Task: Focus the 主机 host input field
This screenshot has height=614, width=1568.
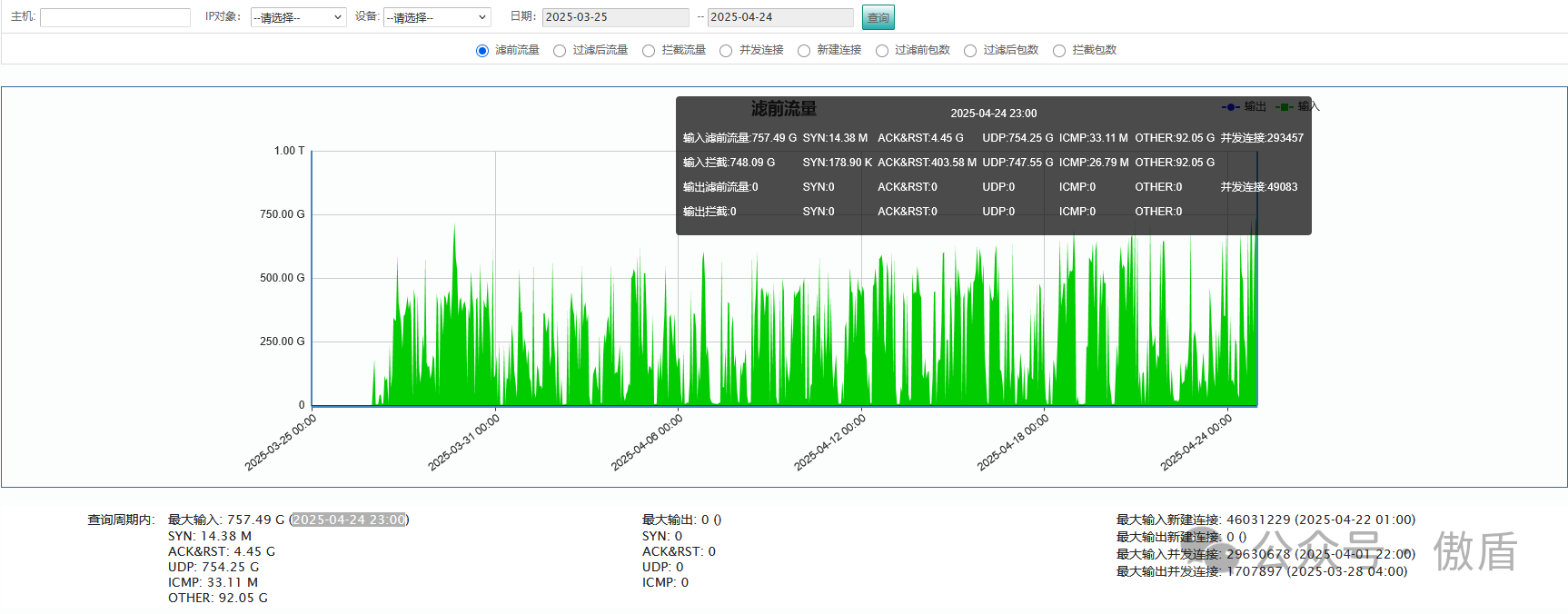Action: click(115, 17)
